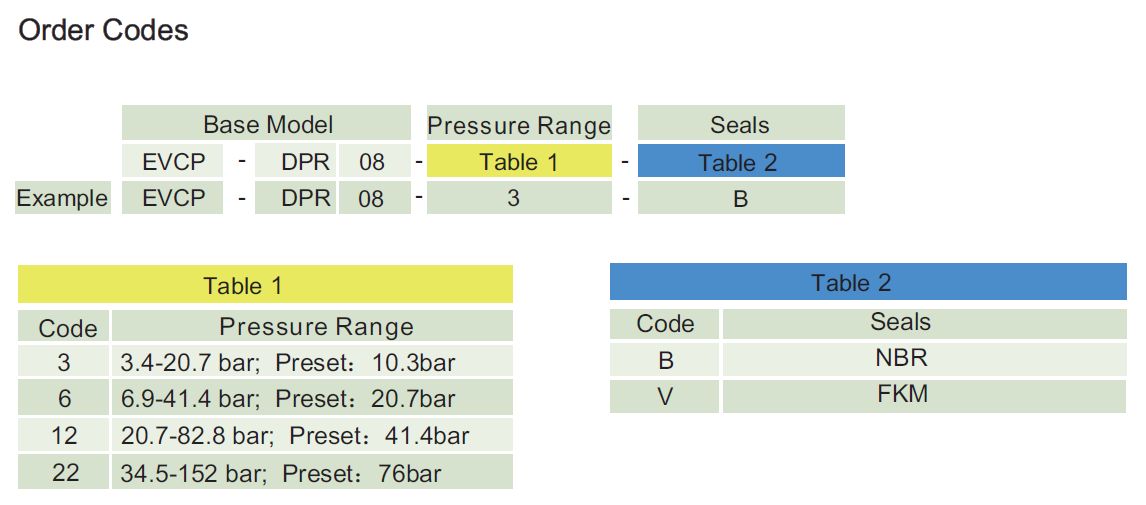
Task: Click the Seals header above blue Table 2 cell
Action: pyautogui.click(x=740, y=125)
